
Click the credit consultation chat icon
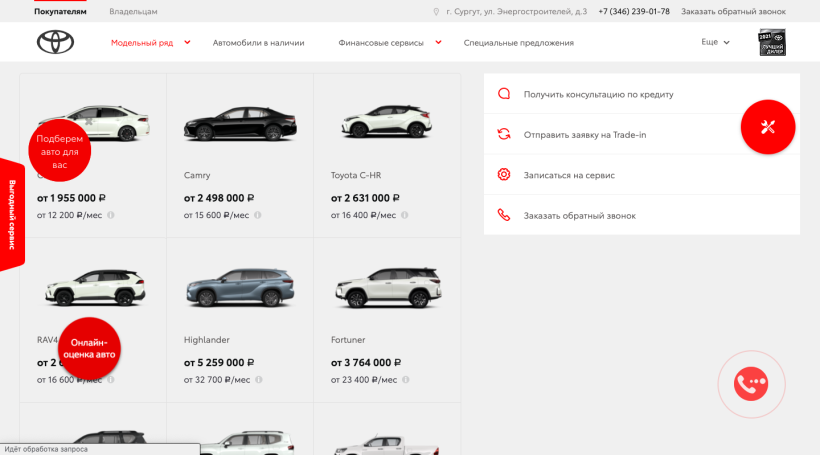point(504,94)
